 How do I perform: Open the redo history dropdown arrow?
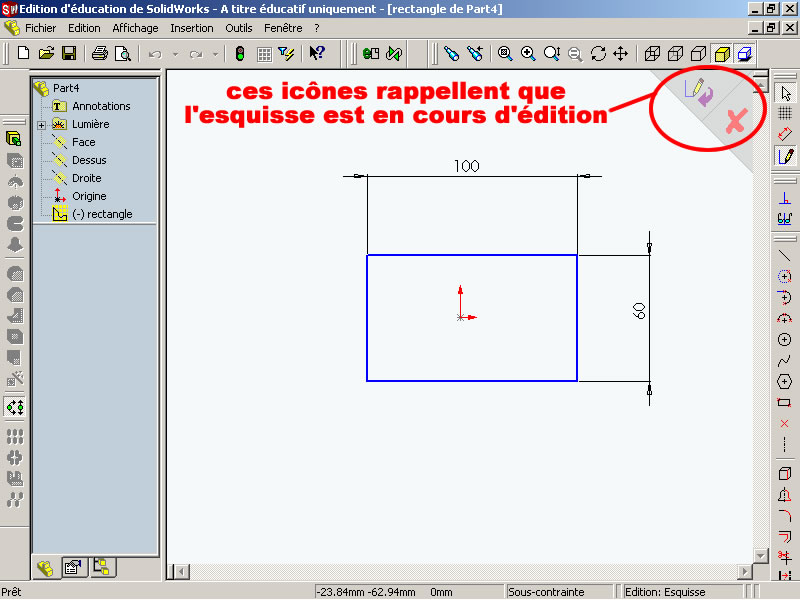[x=215, y=54]
